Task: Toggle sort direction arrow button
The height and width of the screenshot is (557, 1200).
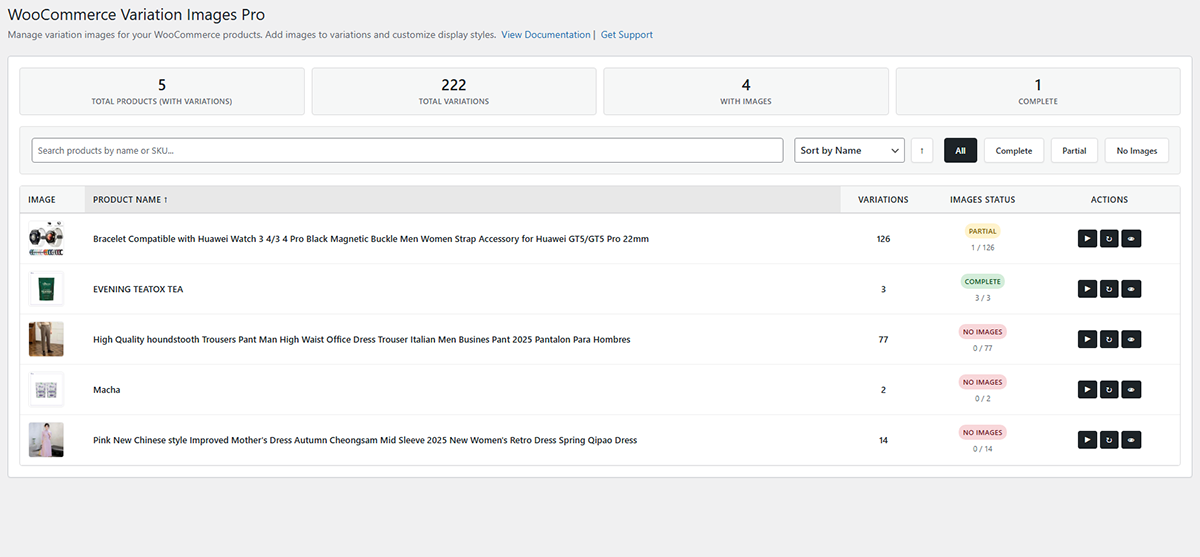Action: (x=922, y=150)
